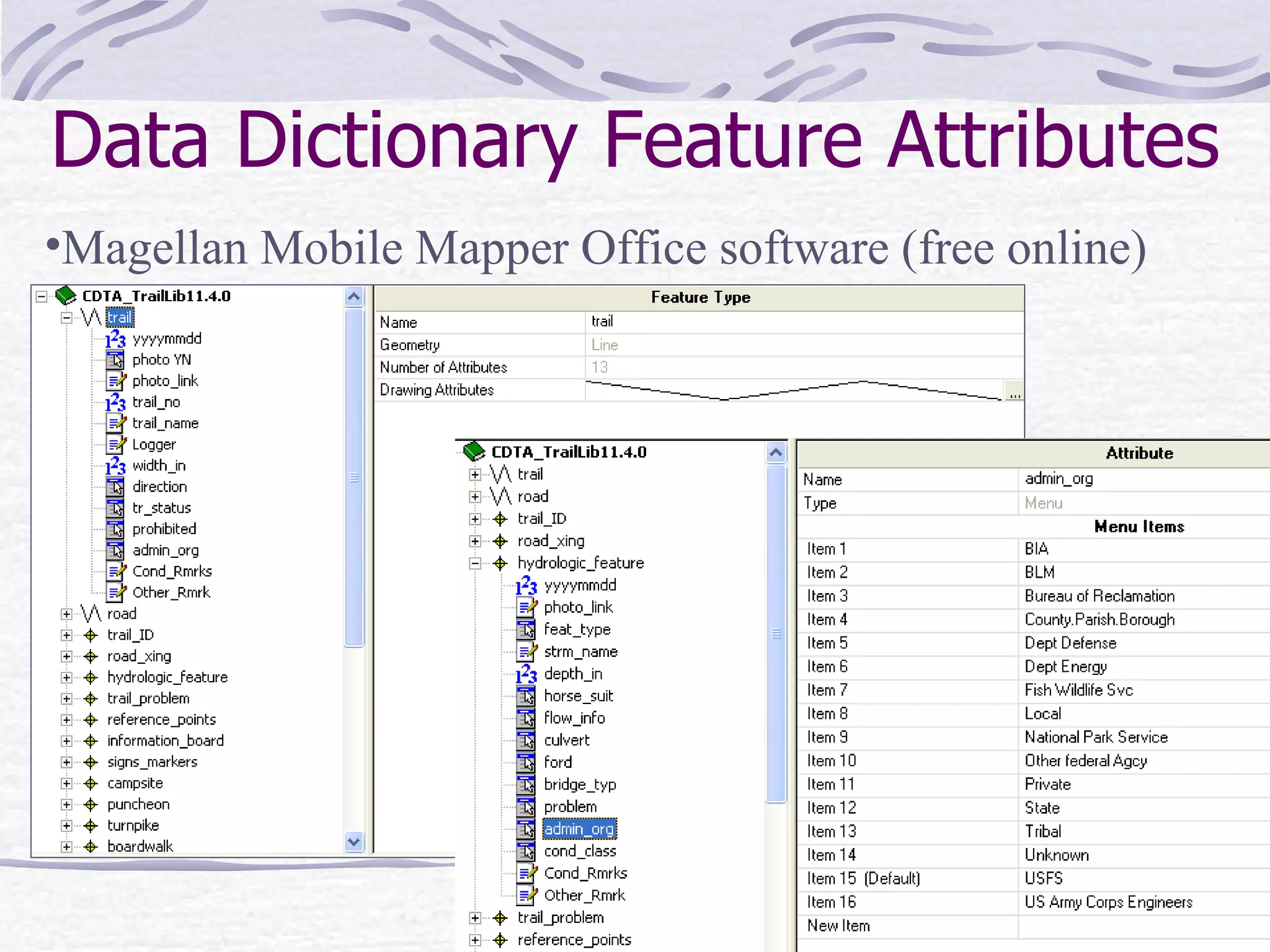Select boardwalk in the left tree
Screen dimensions: 1270x952
(140, 847)
